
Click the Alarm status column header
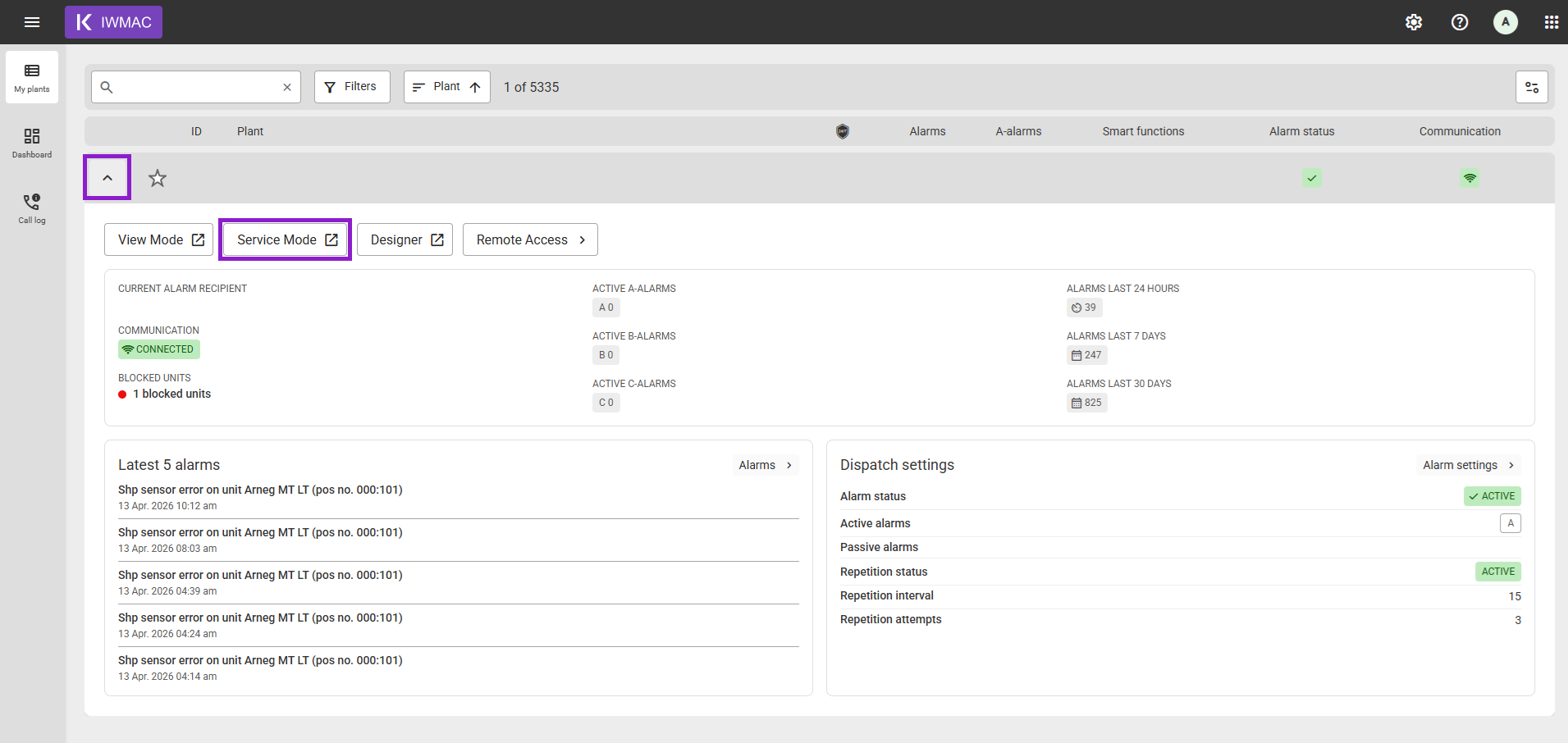tap(1301, 131)
